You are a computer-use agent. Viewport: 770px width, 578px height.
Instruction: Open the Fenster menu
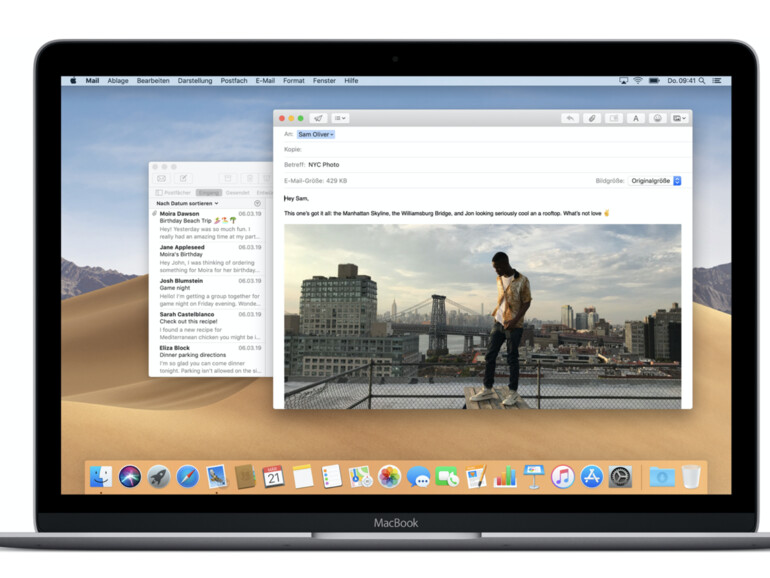(325, 81)
